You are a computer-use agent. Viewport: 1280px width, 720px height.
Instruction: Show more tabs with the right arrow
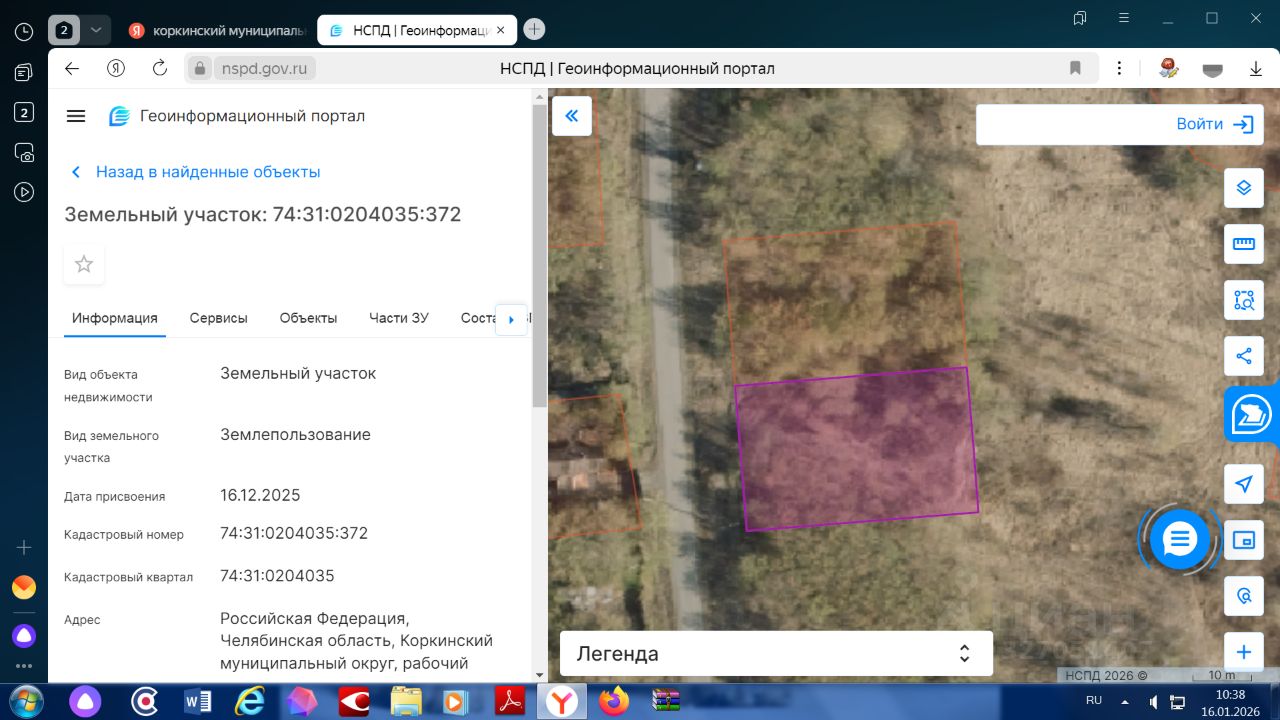coord(511,319)
